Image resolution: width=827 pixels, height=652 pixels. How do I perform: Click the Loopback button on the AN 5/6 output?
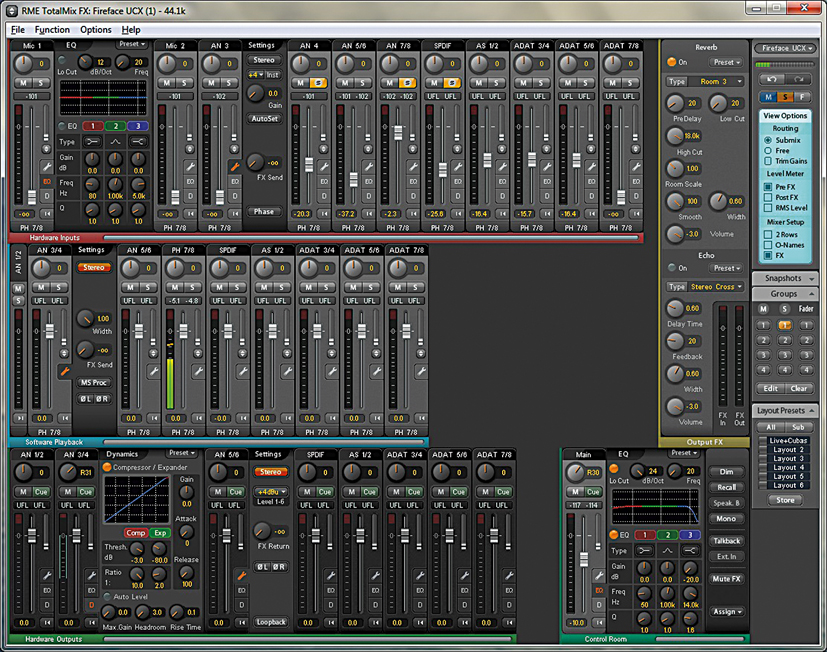(x=271, y=622)
